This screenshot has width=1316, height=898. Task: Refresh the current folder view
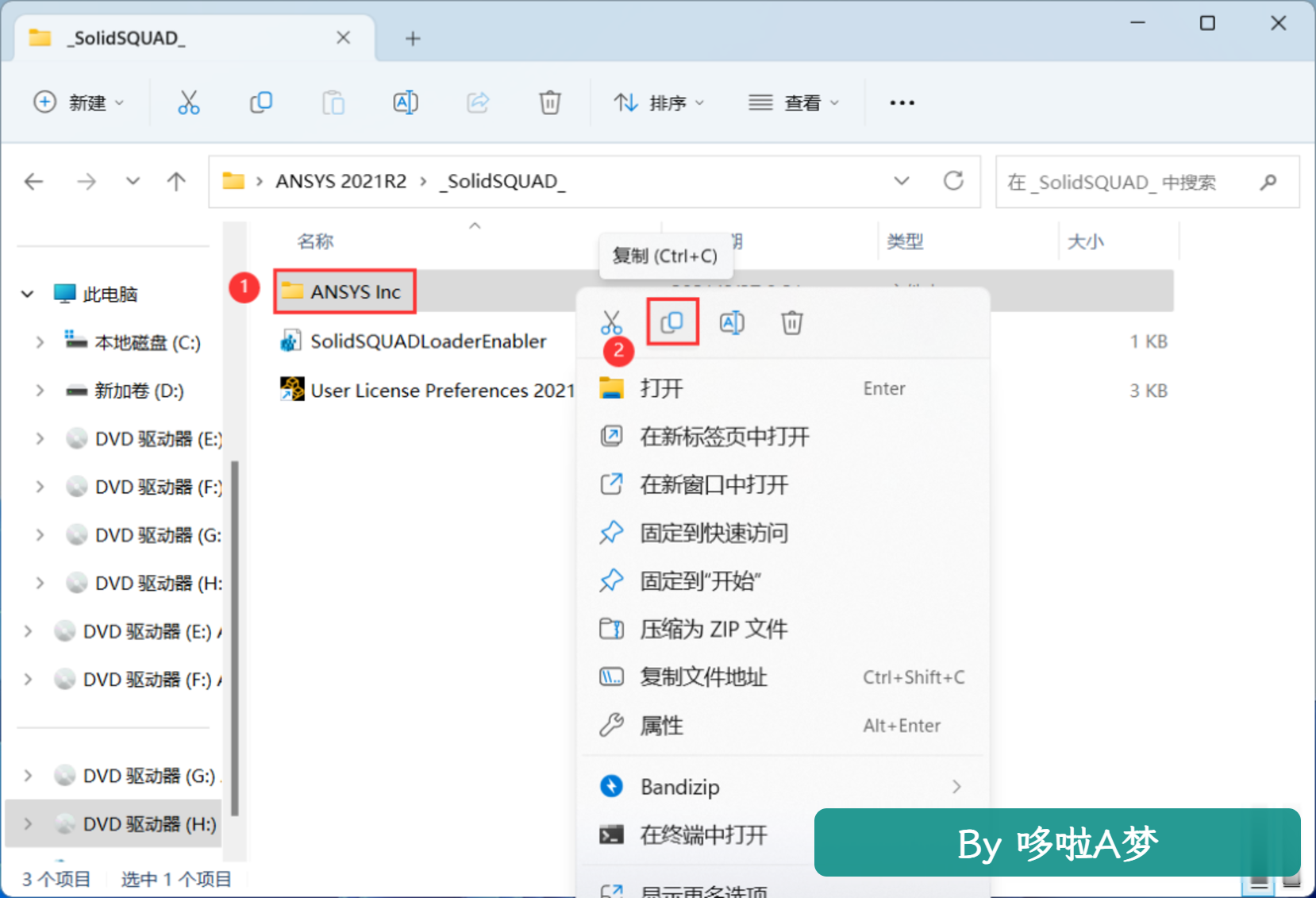954,181
